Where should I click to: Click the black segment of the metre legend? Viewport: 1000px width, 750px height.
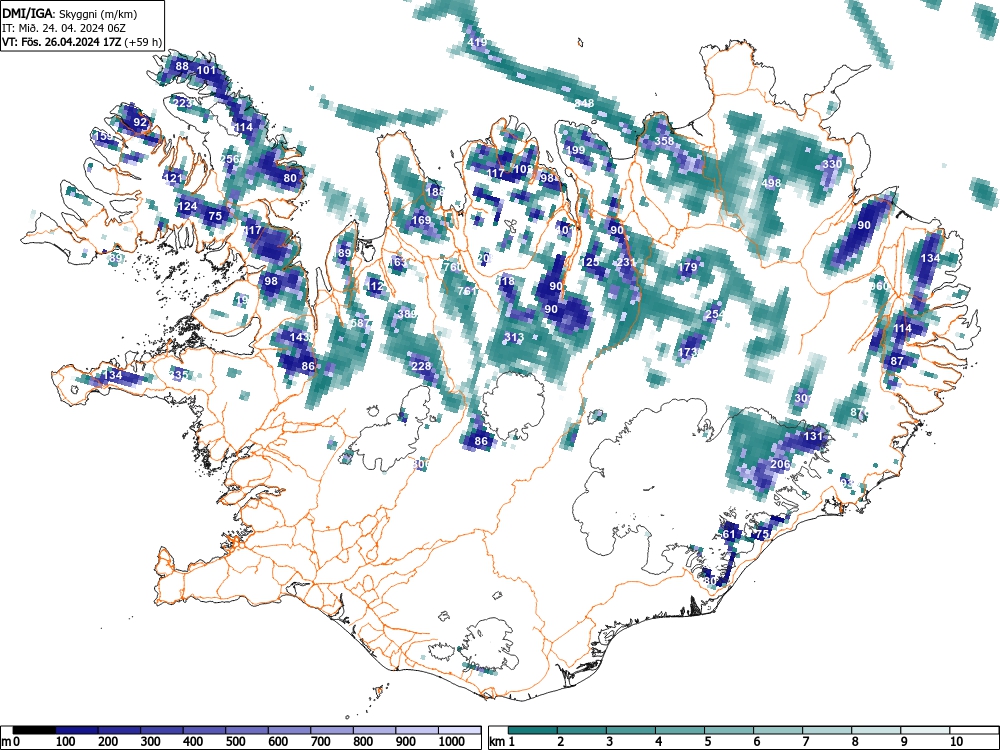pyautogui.click(x=34, y=730)
